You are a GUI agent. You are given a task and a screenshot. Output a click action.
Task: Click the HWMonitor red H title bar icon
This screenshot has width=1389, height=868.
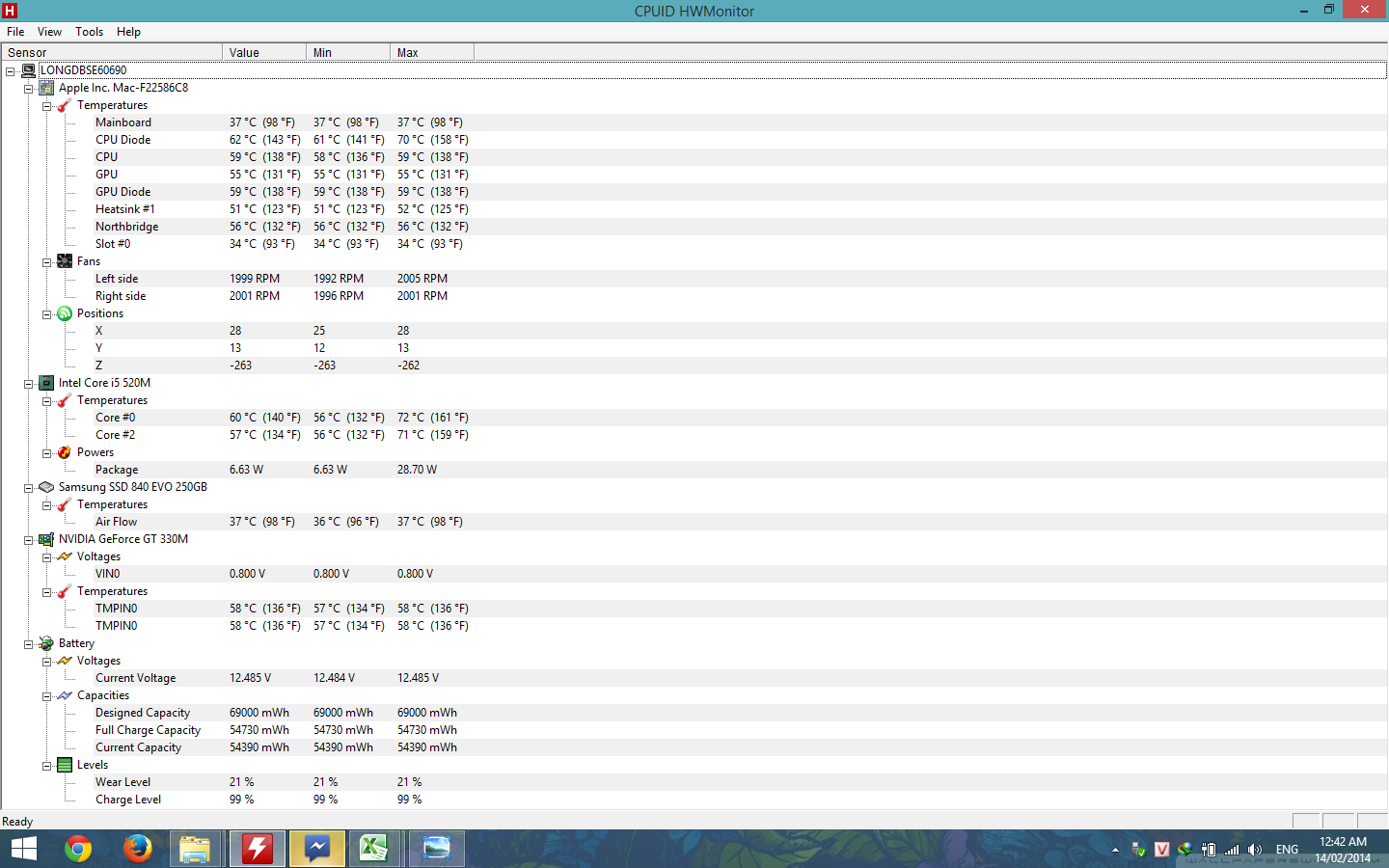[10, 11]
